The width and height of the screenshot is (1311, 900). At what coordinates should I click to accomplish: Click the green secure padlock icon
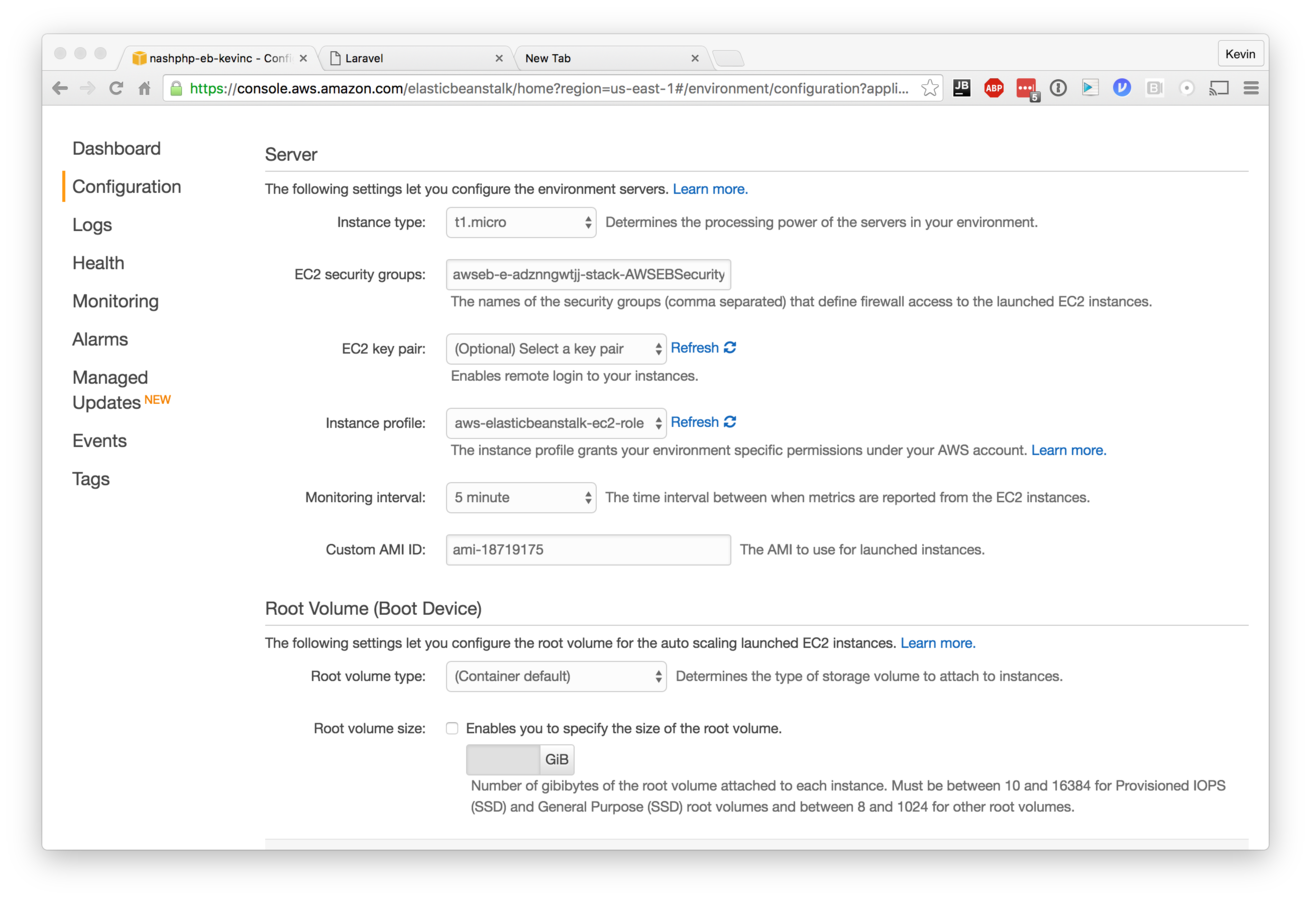[x=177, y=88]
